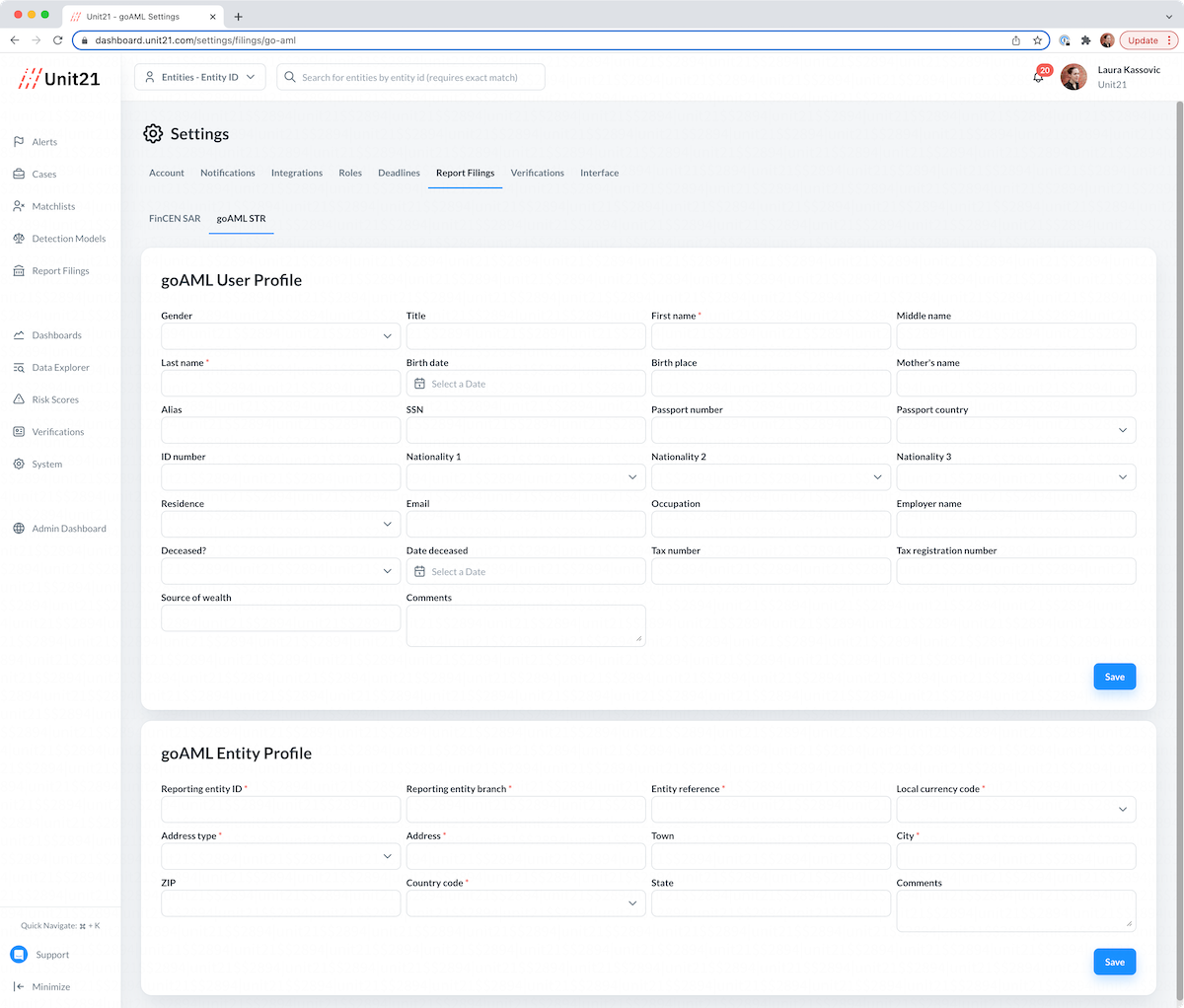Click Laura Kassovic's profile avatar

pos(1073,77)
